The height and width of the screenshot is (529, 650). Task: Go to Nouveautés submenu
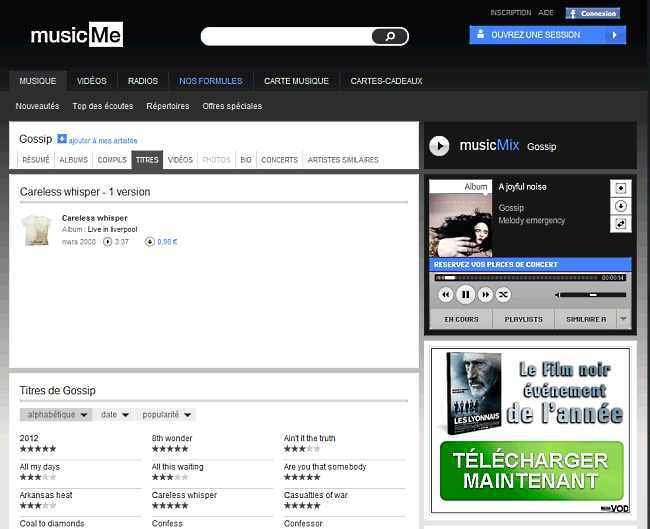pos(37,106)
